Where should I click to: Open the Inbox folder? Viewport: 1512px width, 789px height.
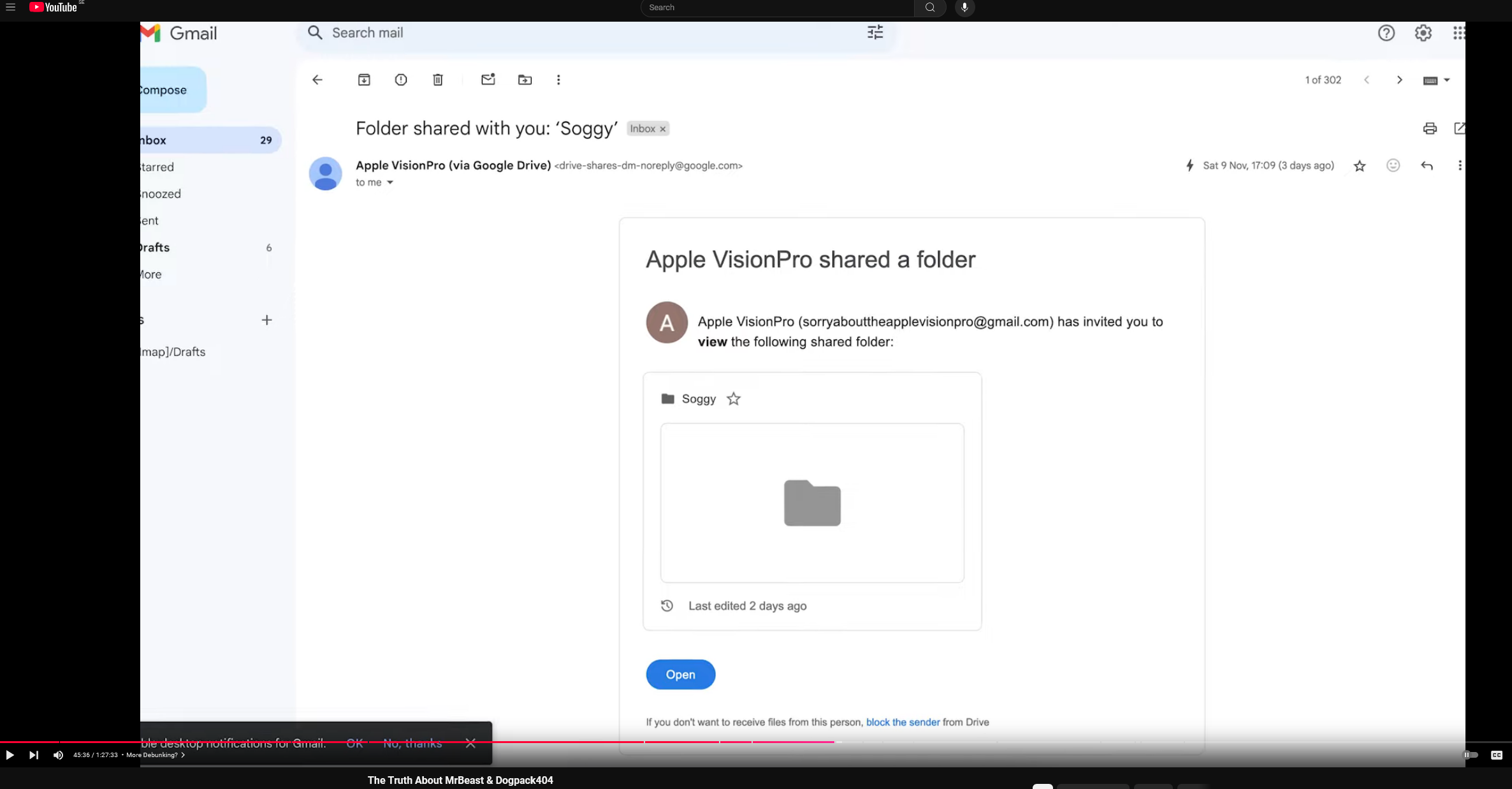pyautogui.click(x=210, y=140)
